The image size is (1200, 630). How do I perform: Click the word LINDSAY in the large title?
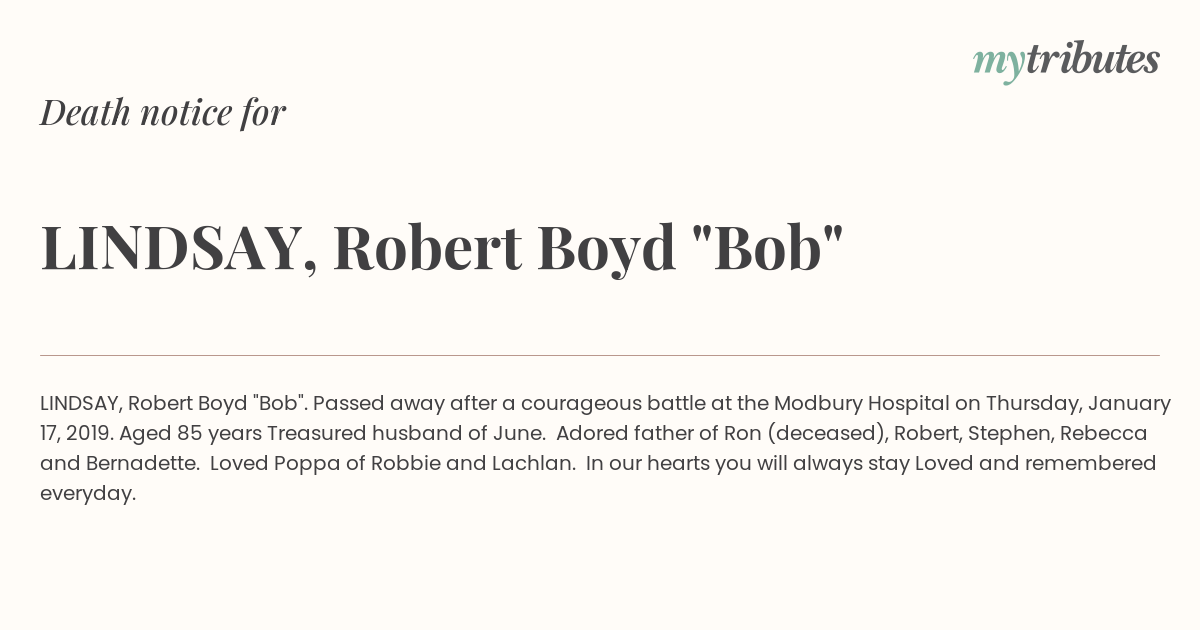(x=171, y=247)
